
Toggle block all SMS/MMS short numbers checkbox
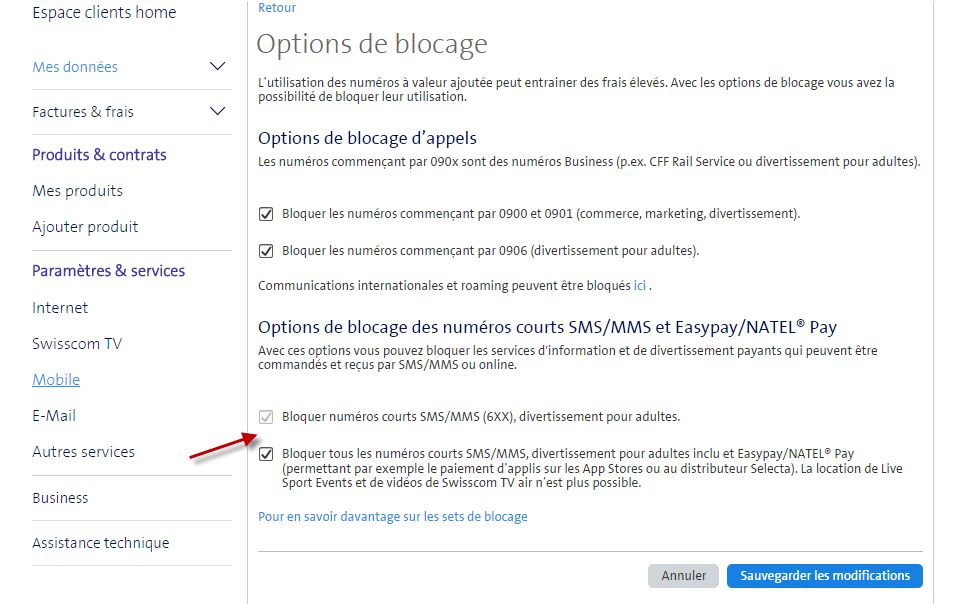[266, 454]
